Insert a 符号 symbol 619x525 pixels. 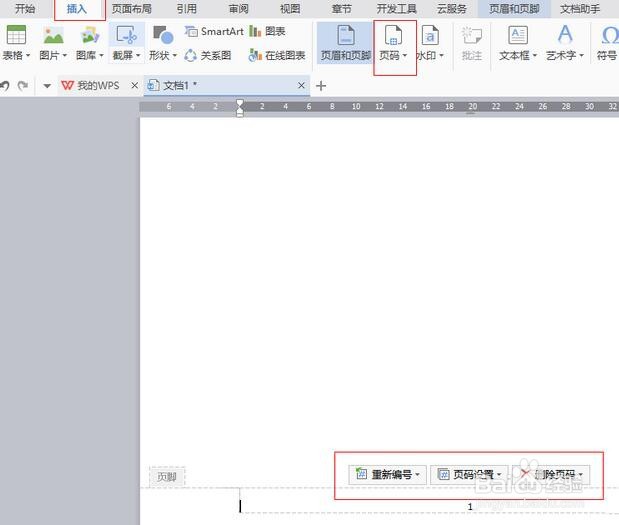point(608,43)
